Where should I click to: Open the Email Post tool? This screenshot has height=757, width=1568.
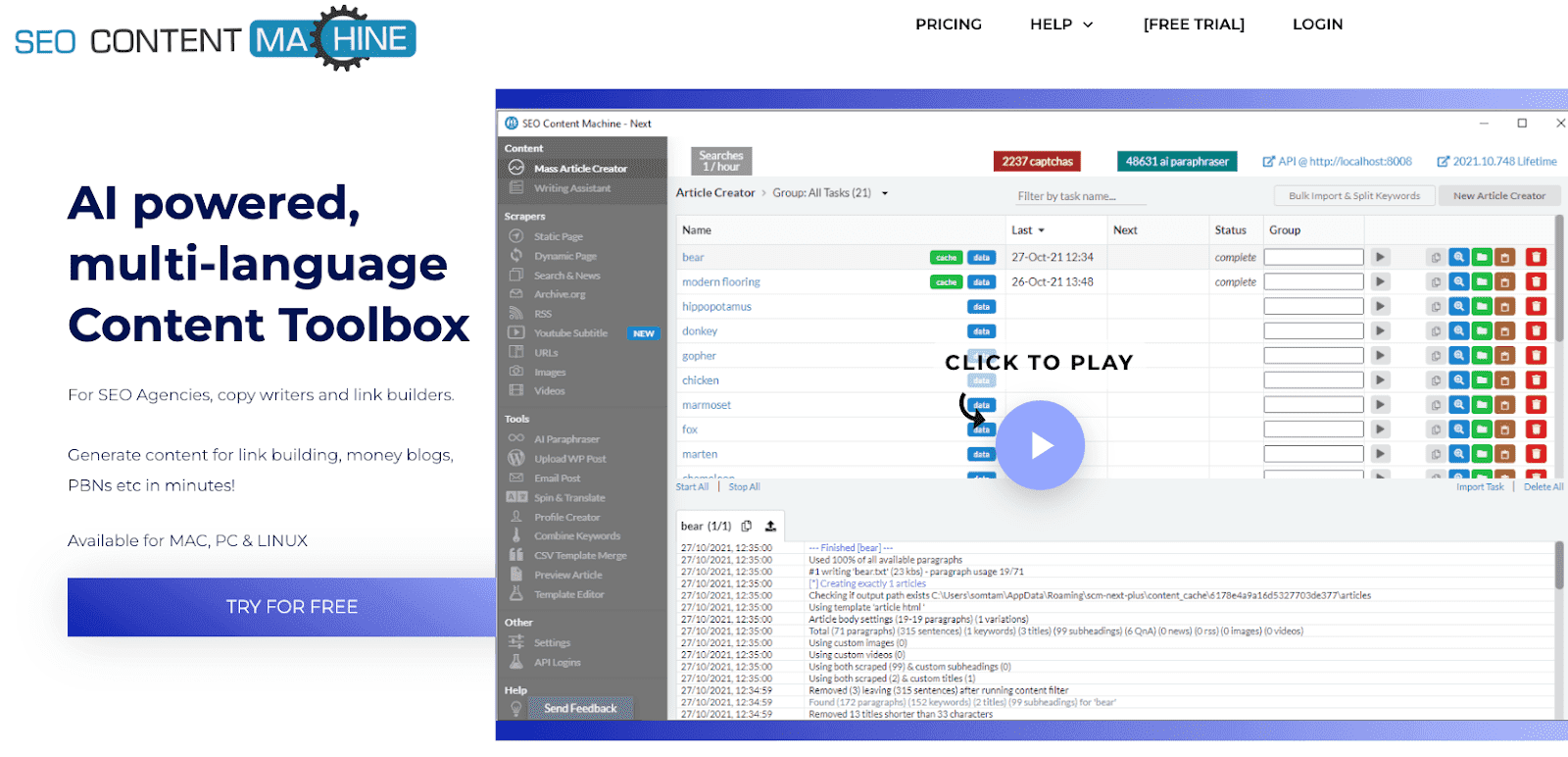click(557, 479)
